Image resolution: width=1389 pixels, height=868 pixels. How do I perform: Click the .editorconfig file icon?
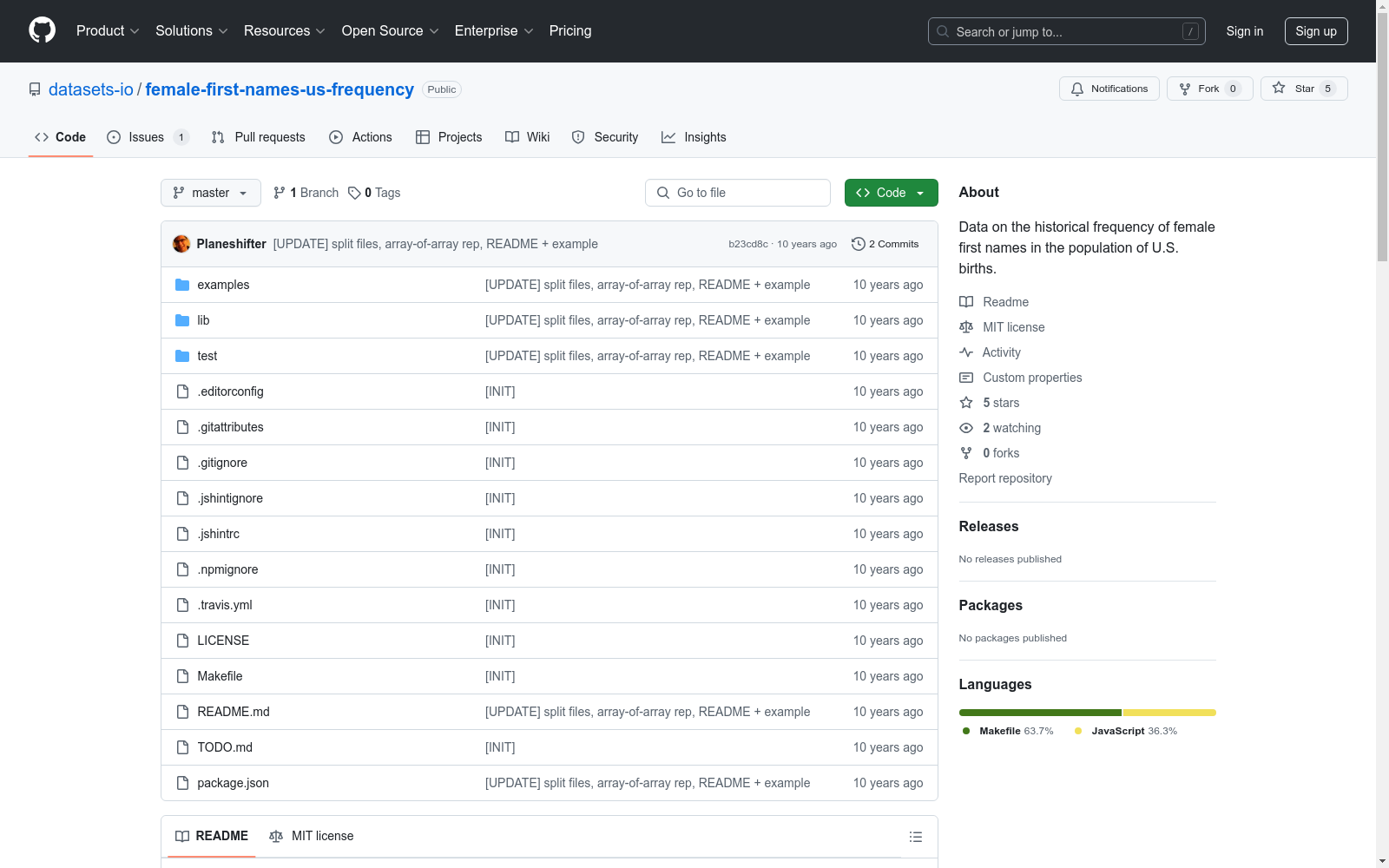pyautogui.click(x=182, y=391)
